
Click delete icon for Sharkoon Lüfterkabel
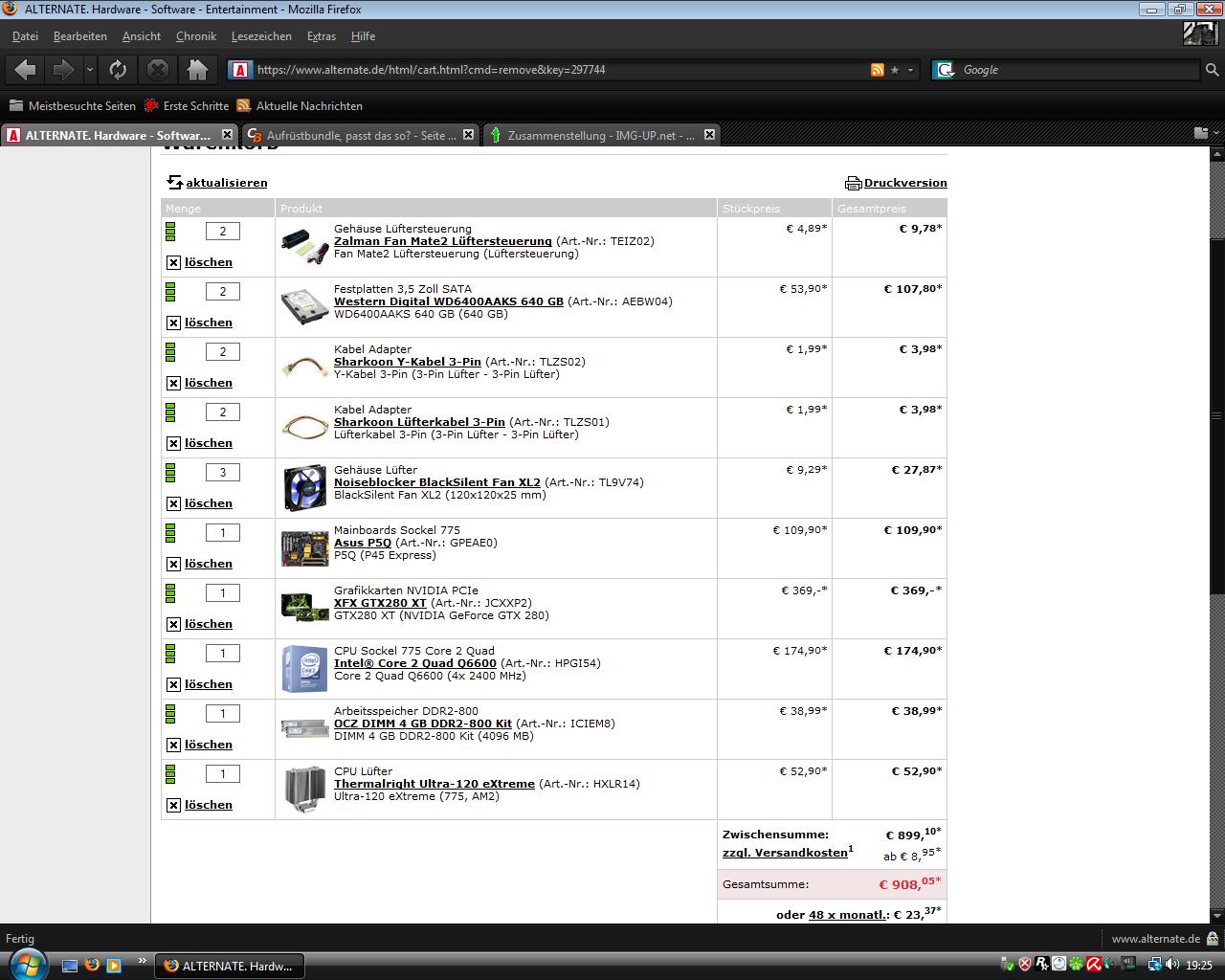173,443
